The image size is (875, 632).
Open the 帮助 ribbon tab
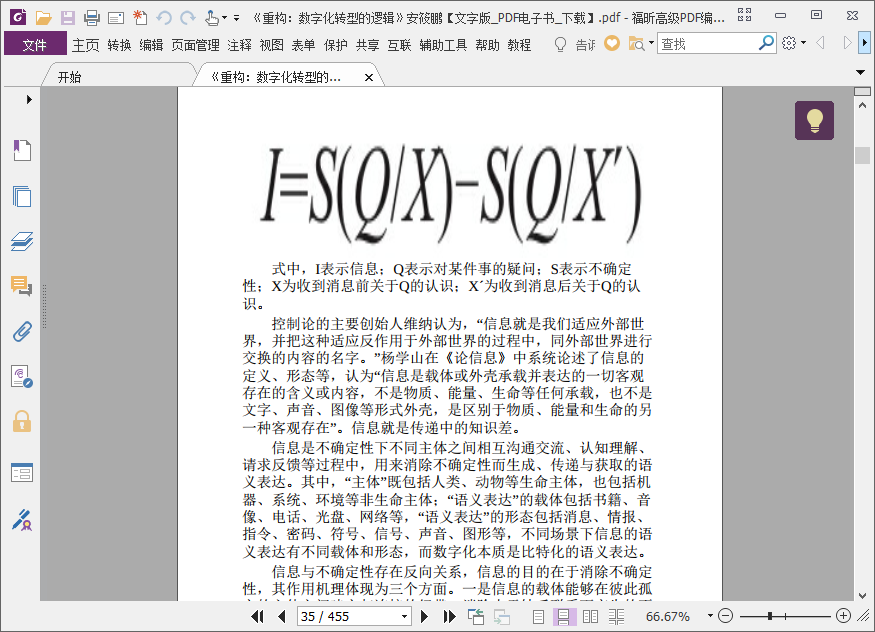tap(487, 45)
